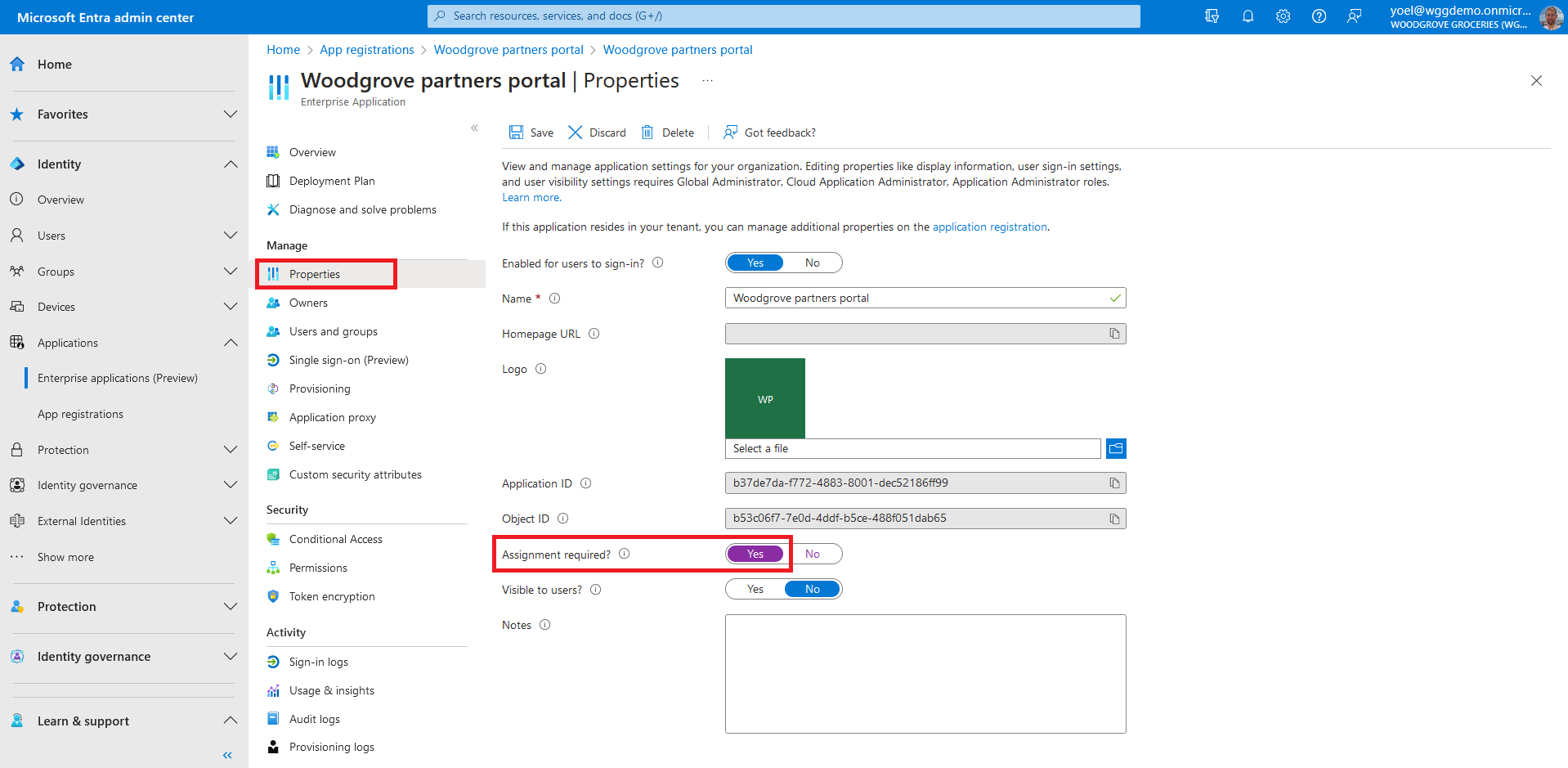
Task: Click inside the Notes text box
Action: (x=925, y=673)
